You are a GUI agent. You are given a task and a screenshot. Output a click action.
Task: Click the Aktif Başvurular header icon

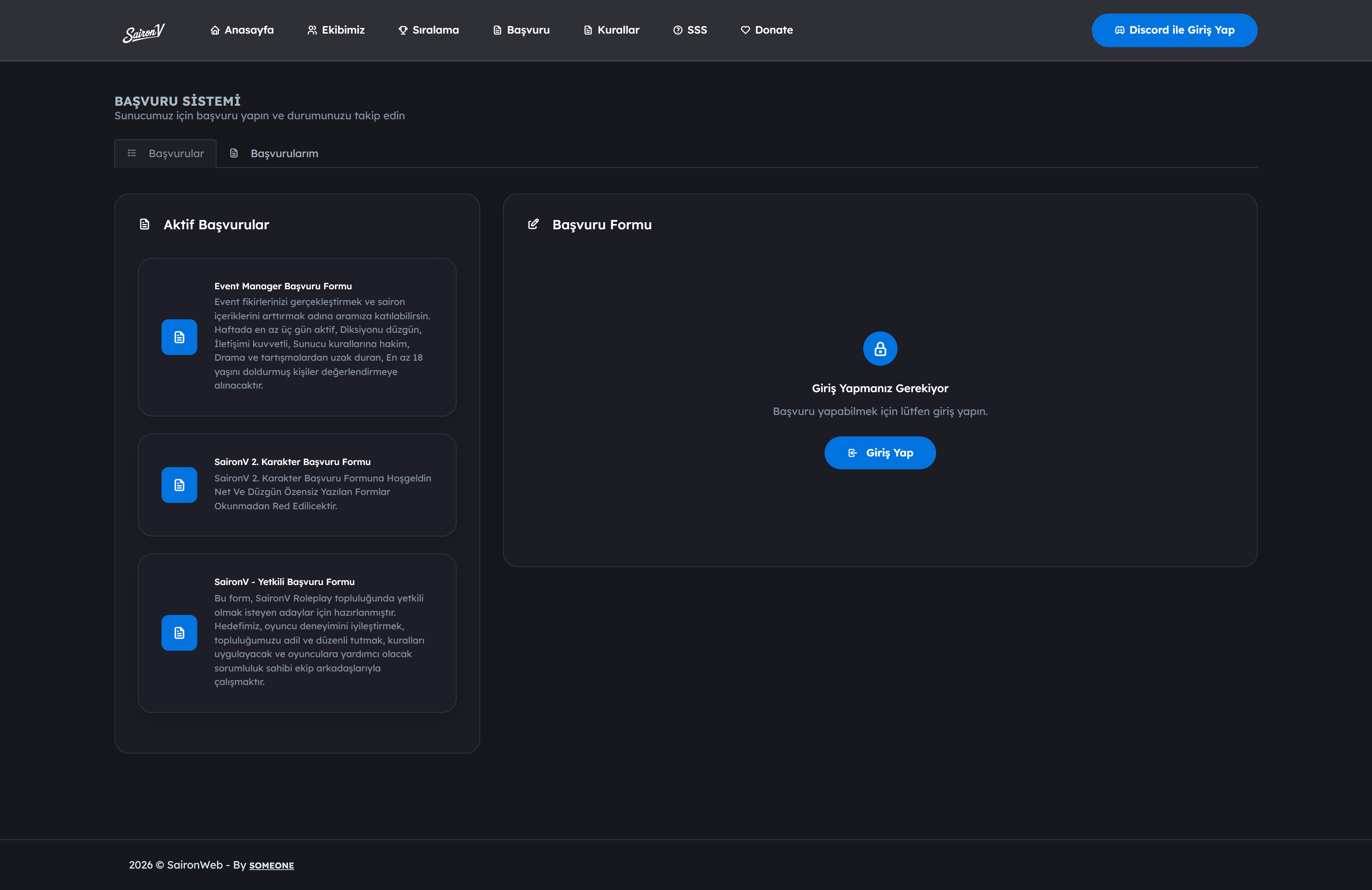(145, 224)
